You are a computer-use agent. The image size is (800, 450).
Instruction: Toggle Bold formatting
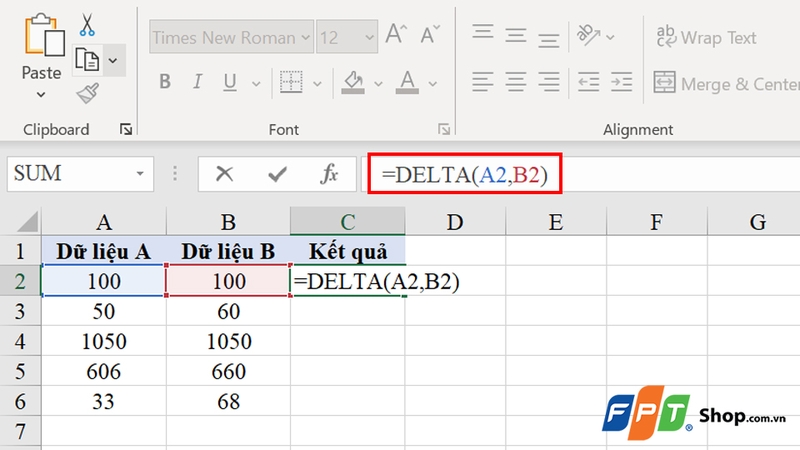tap(164, 82)
